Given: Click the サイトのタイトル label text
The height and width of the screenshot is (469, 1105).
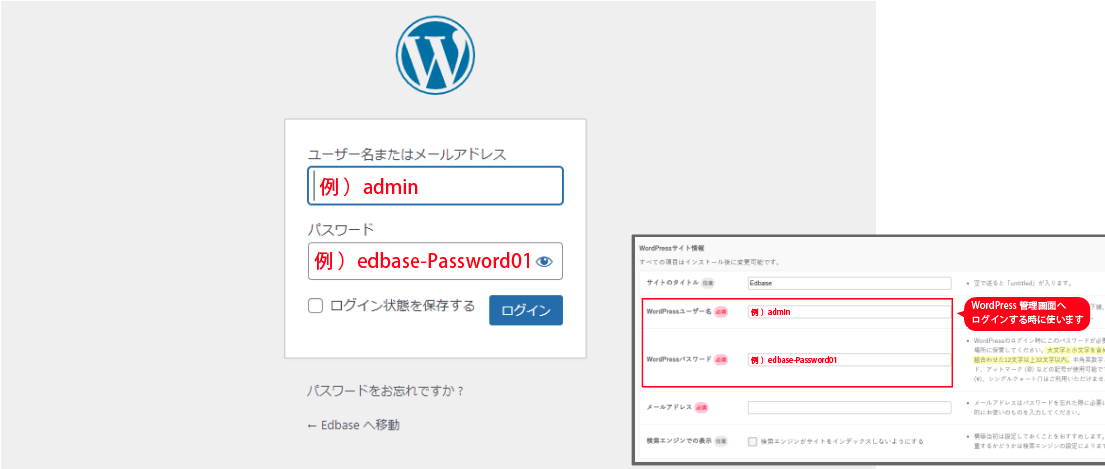Looking at the screenshot, I should pyautogui.click(x=672, y=282).
